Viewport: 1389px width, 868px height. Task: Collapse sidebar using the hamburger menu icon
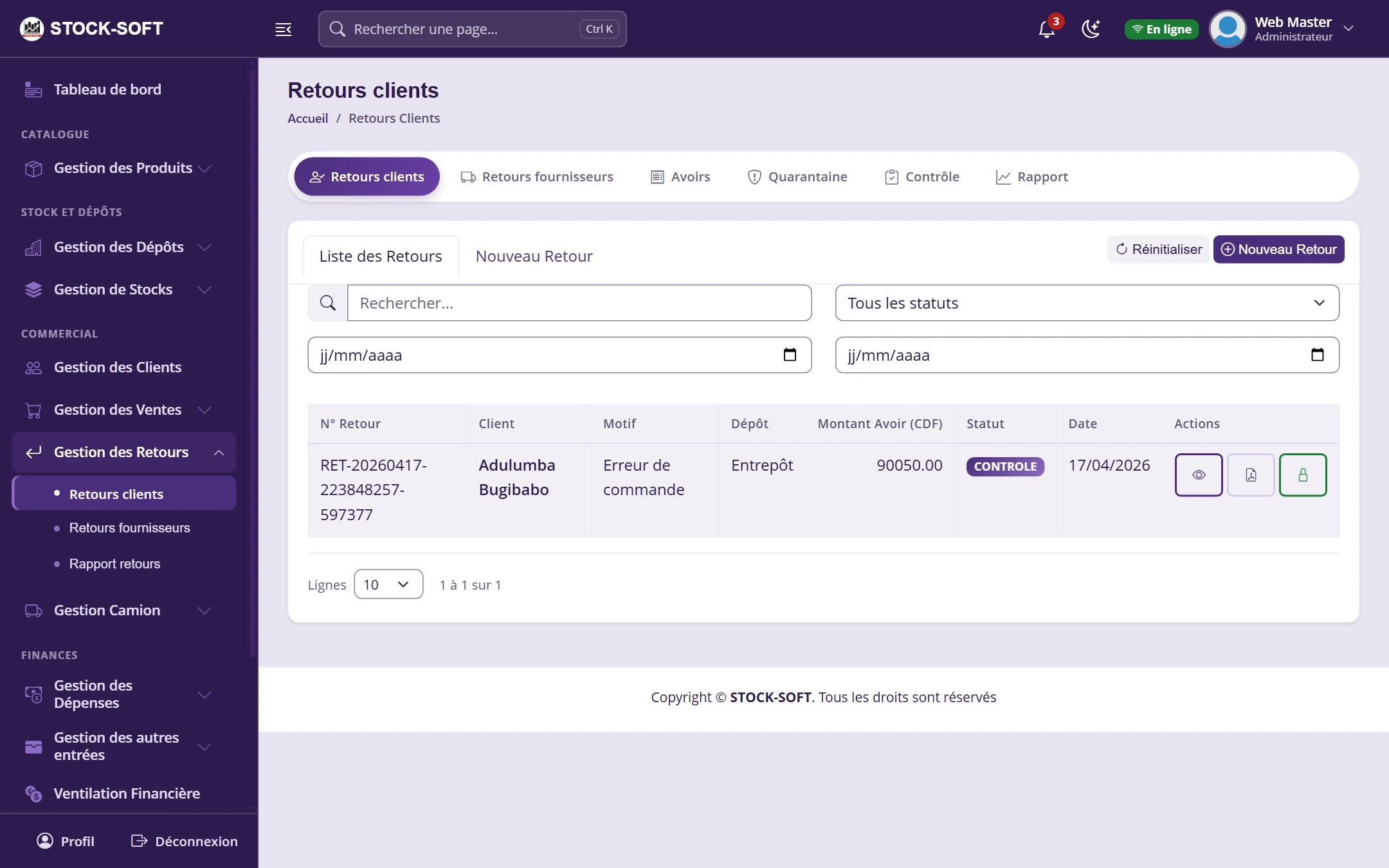click(283, 29)
